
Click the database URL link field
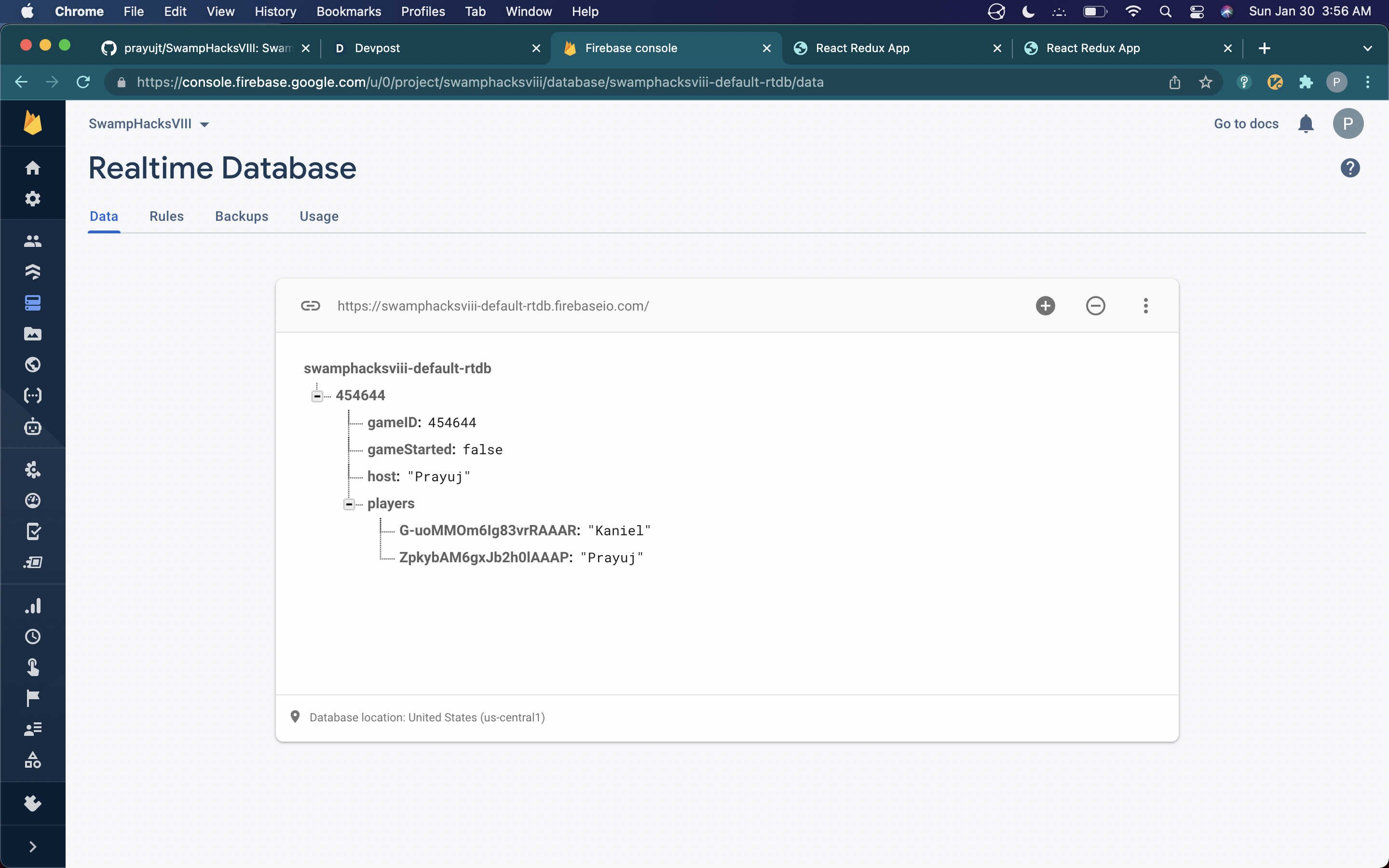point(492,306)
